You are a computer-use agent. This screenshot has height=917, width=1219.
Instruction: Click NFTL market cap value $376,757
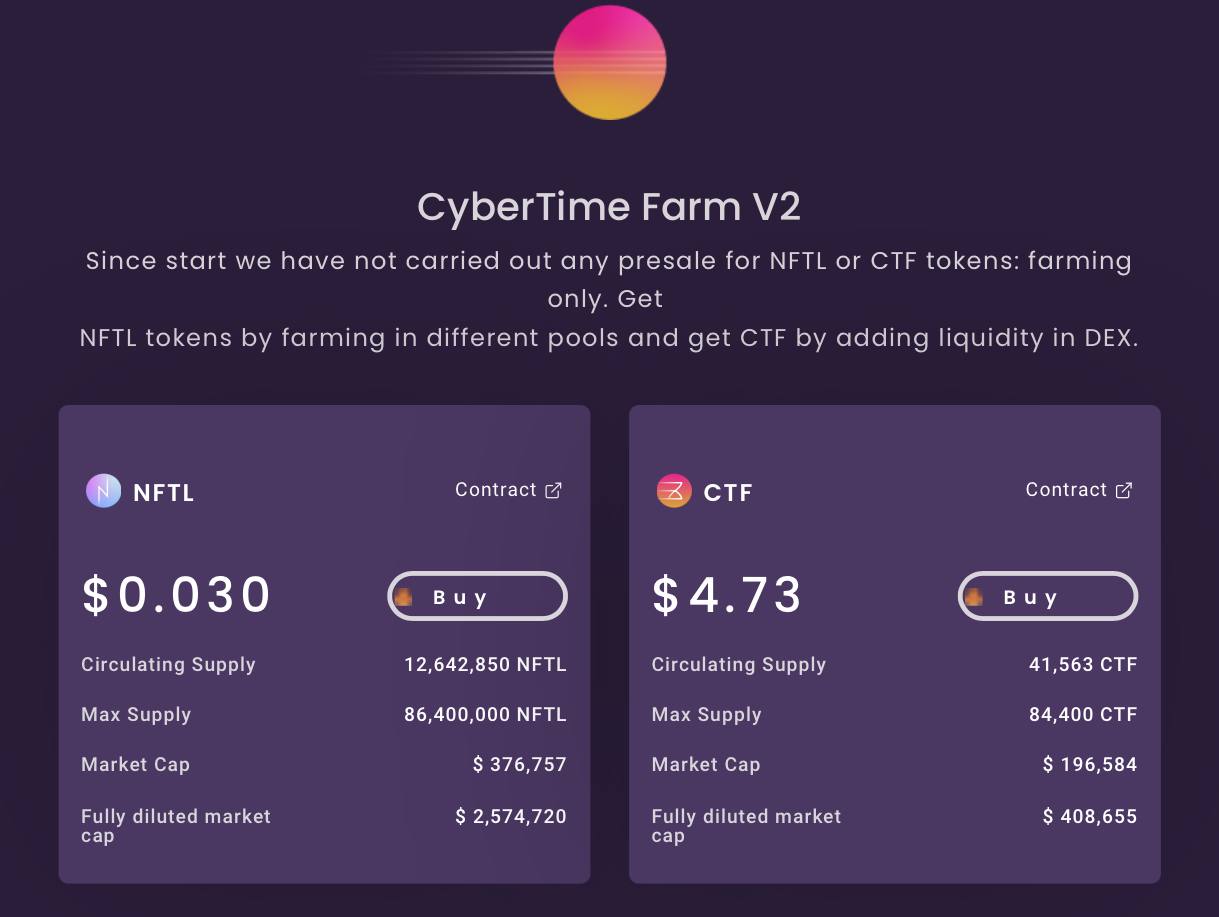pyautogui.click(x=520, y=765)
